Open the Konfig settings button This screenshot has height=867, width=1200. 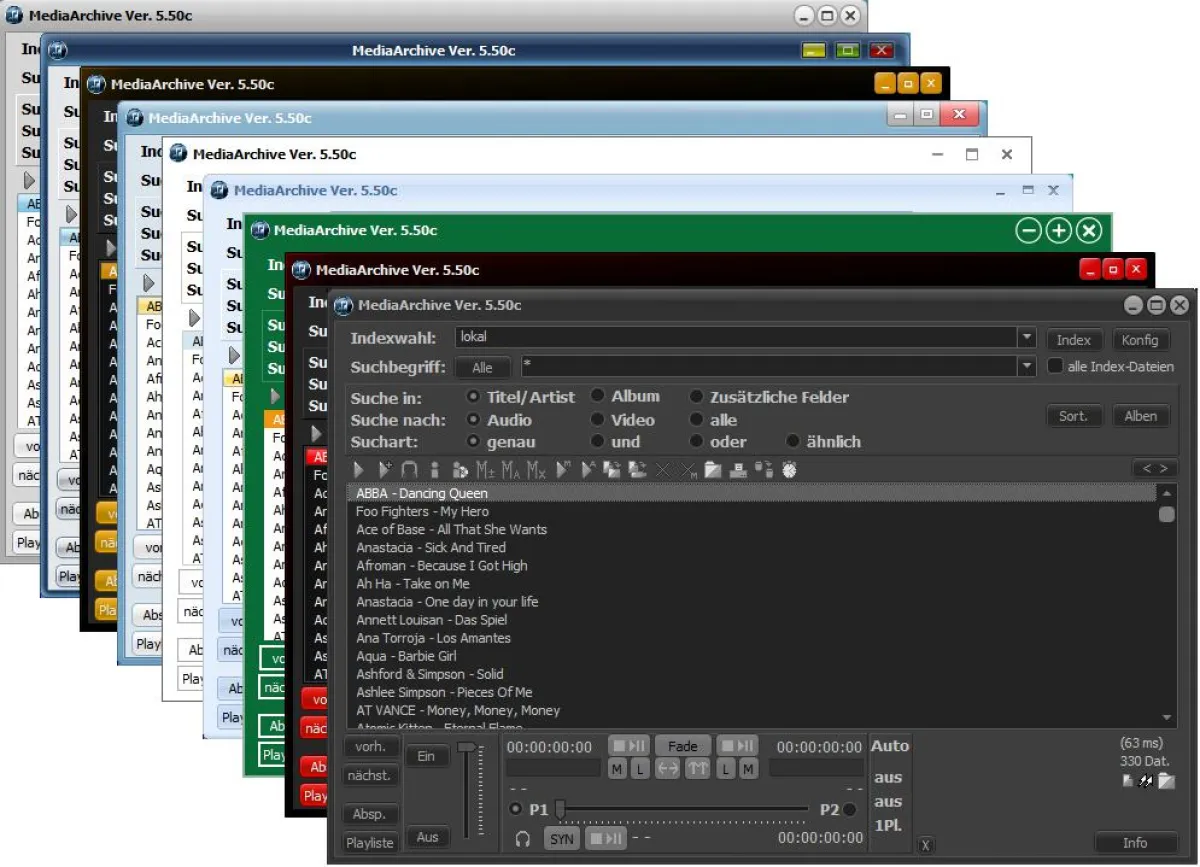(1140, 340)
